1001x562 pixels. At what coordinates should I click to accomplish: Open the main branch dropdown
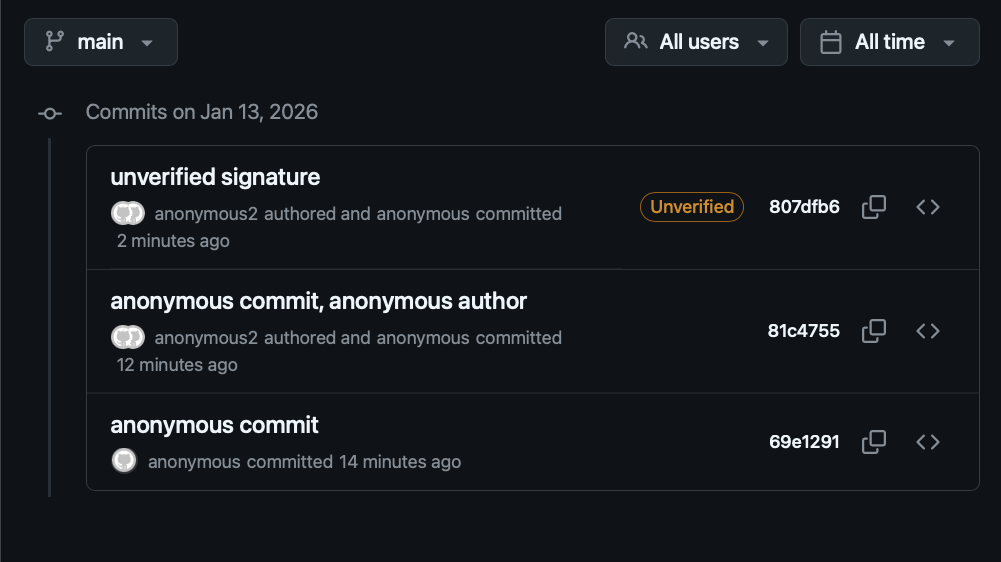tap(101, 42)
